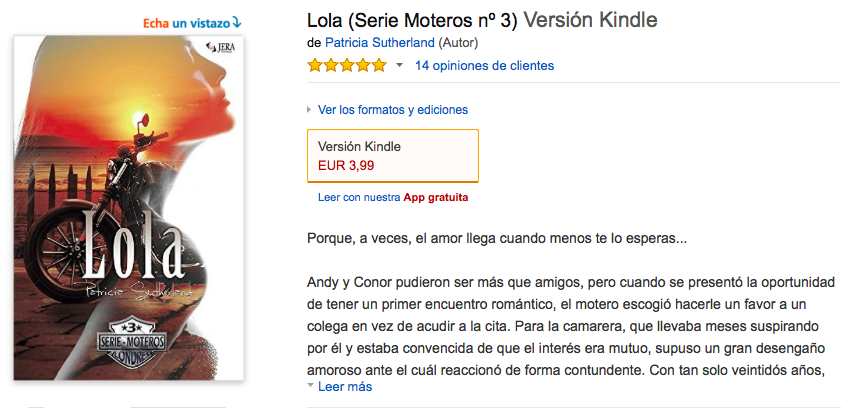
Task: Follow the App gratuita link
Action: click(x=435, y=197)
